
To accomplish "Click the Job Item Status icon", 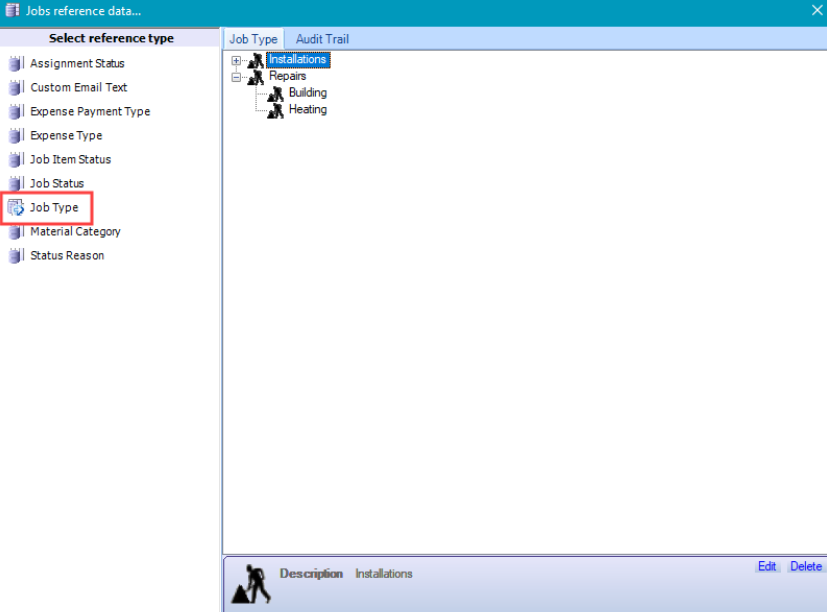I will click(x=16, y=160).
